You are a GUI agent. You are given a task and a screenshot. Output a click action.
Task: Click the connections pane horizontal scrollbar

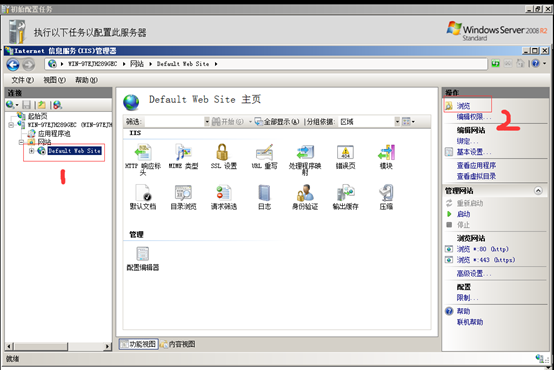(58, 346)
